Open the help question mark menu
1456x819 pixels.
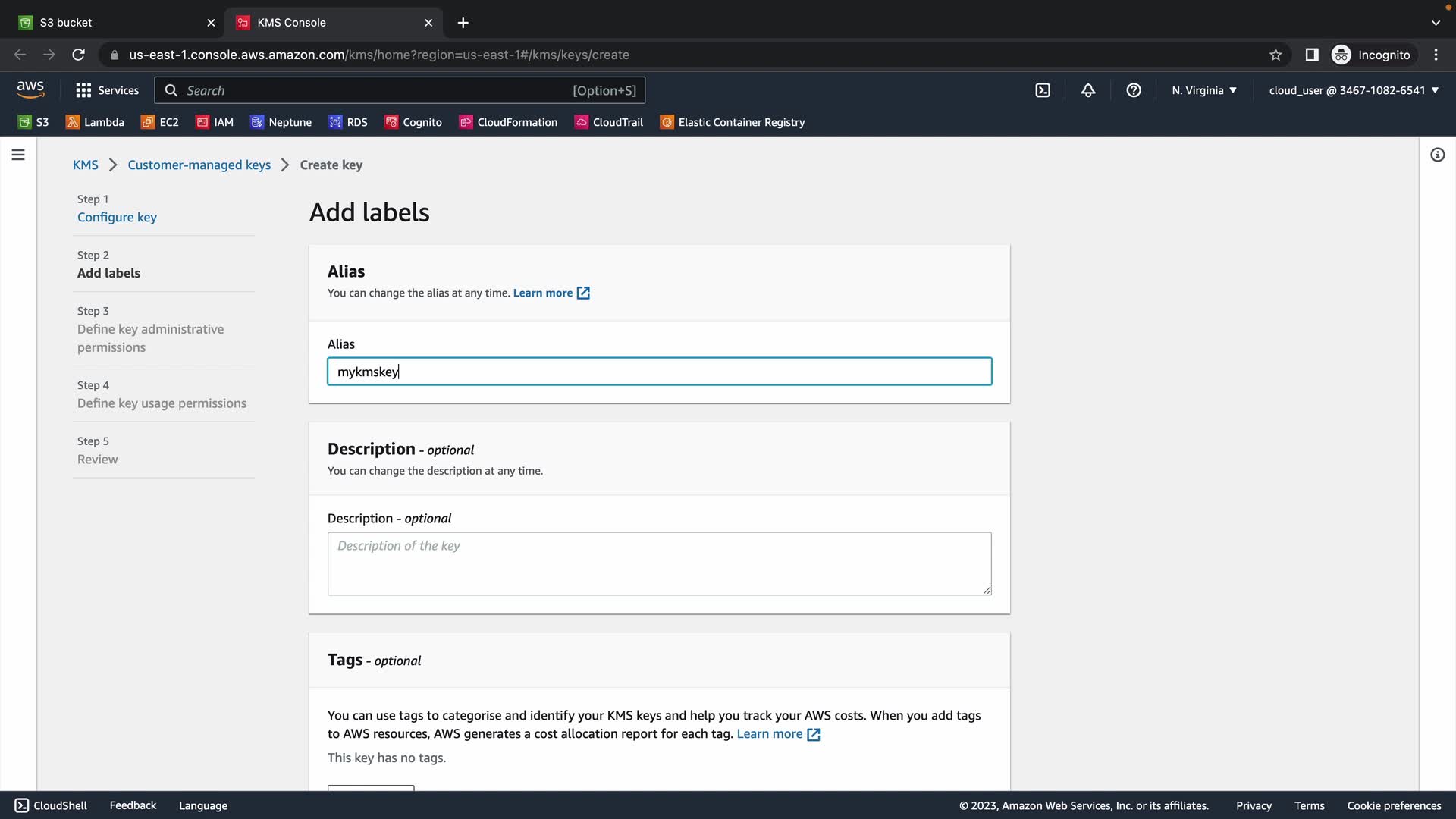pyautogui.click(x=1134, y=90)
